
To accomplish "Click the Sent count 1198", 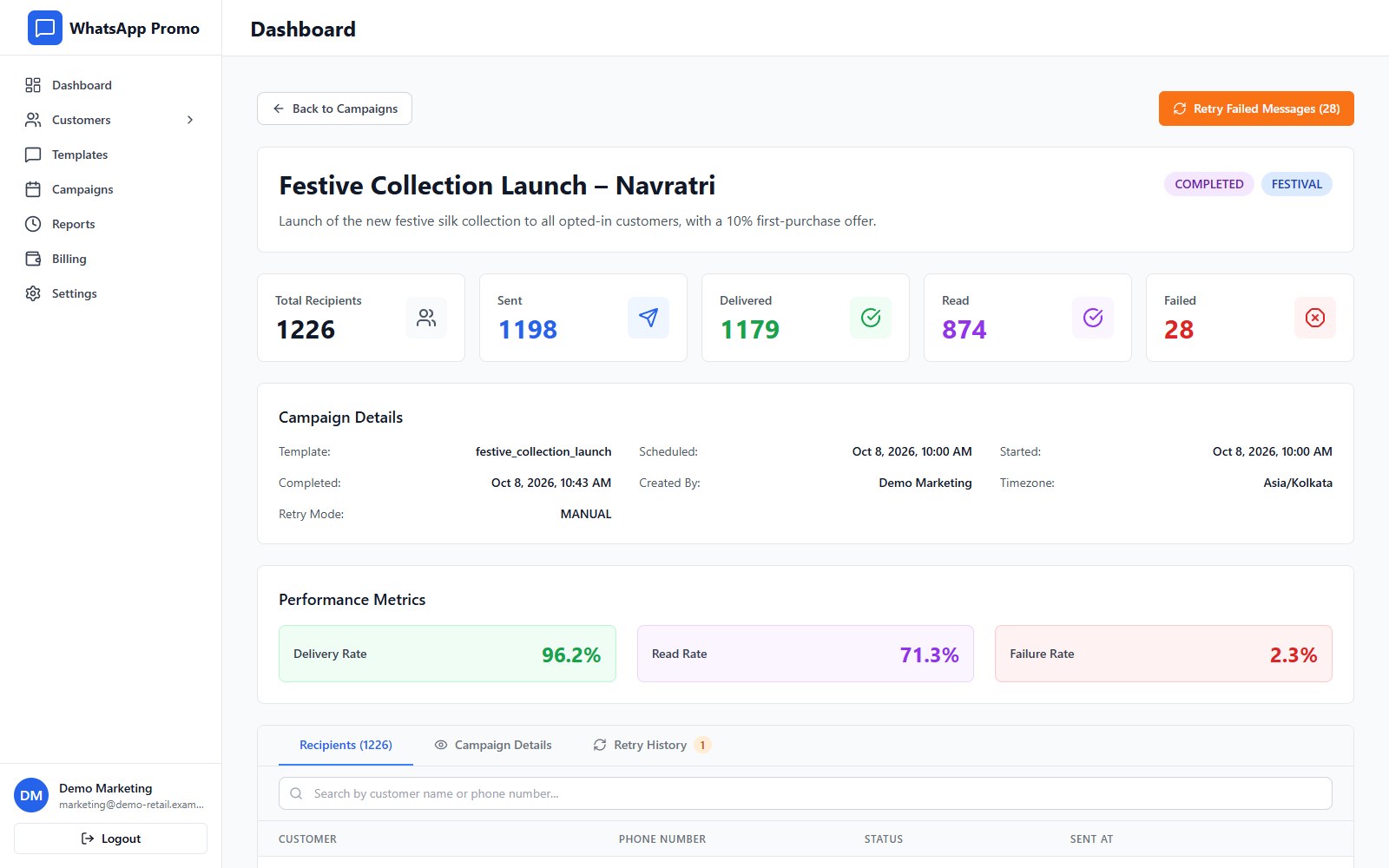I will (x=528, y=330).
